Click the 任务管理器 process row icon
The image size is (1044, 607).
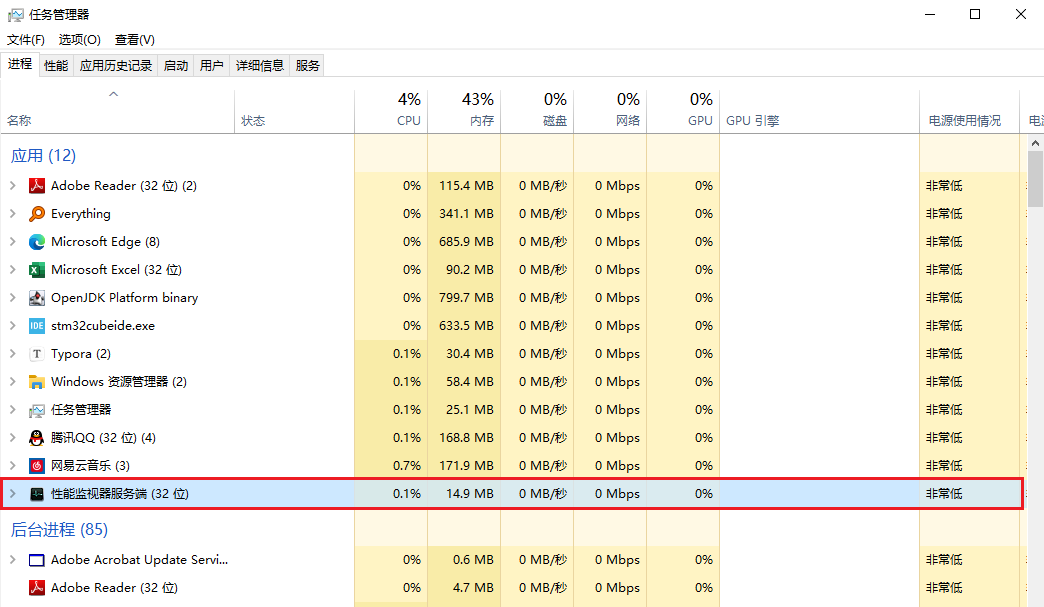(x=37, y=410)
